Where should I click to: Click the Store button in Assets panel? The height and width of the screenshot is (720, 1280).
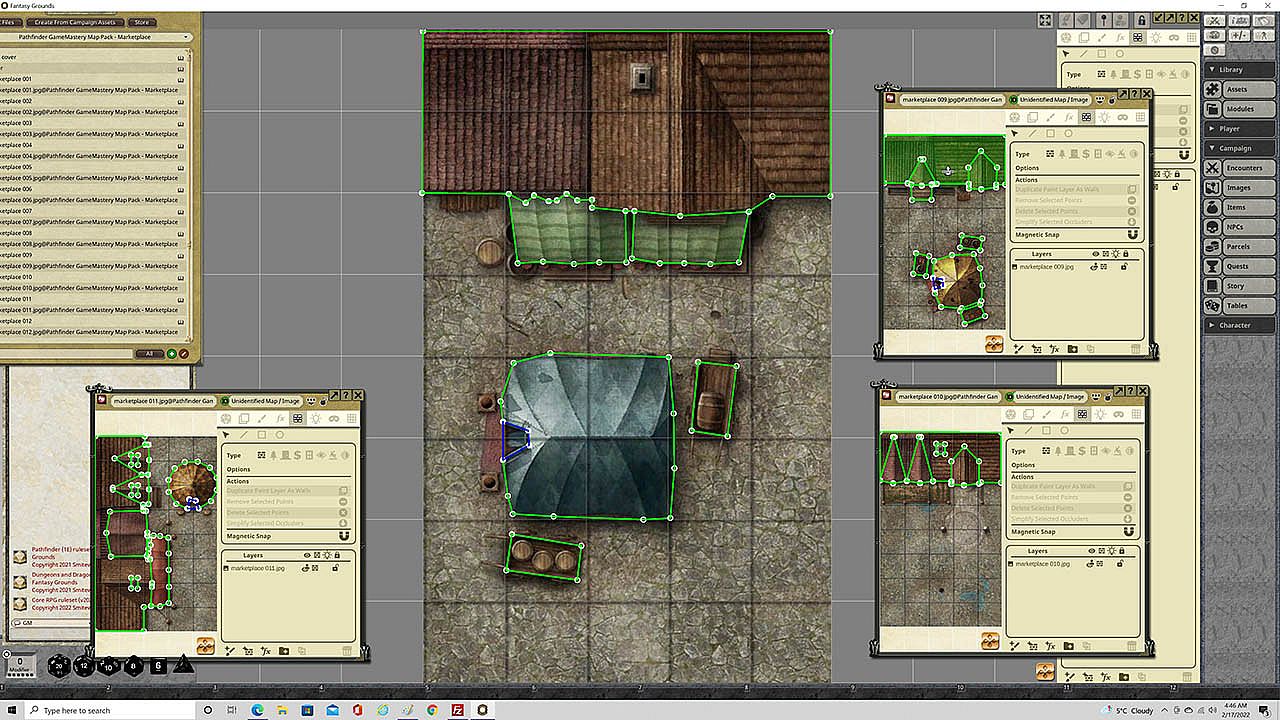pyautogui.click(x=141, y=22)
